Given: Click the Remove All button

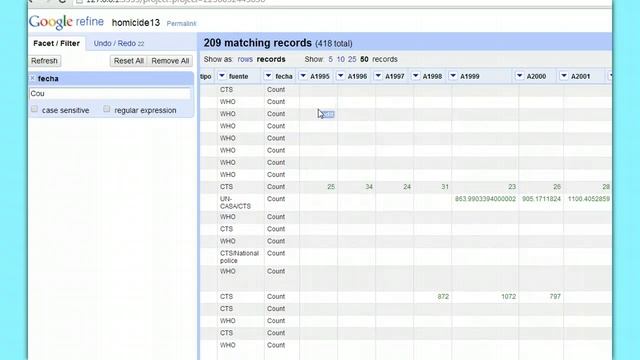Looking at the screenshot, I should 170,61.
